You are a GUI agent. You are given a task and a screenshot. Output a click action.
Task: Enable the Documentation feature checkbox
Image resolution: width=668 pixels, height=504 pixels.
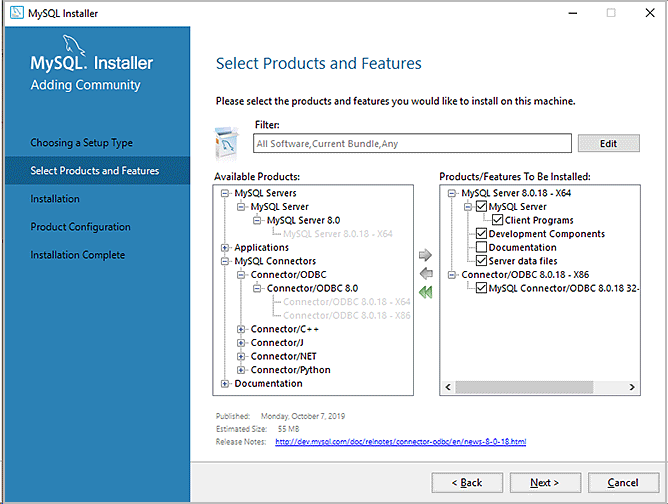click(x=481, y=247)
